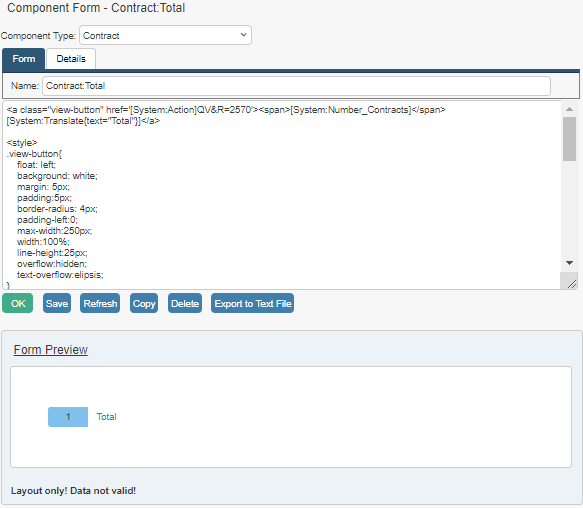Click the '<style>' code line
583x508 pixels.
pyautogui.click(x=22, y=143)
